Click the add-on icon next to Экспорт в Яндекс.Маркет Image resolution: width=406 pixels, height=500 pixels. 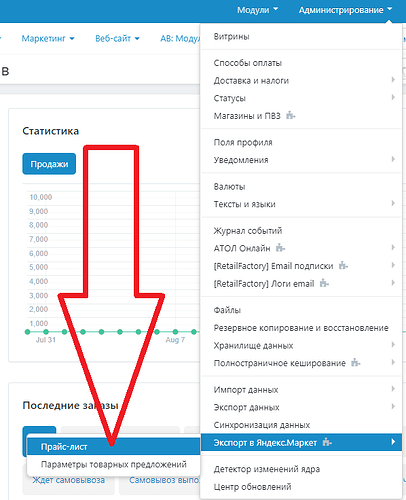tap(327, 442)
